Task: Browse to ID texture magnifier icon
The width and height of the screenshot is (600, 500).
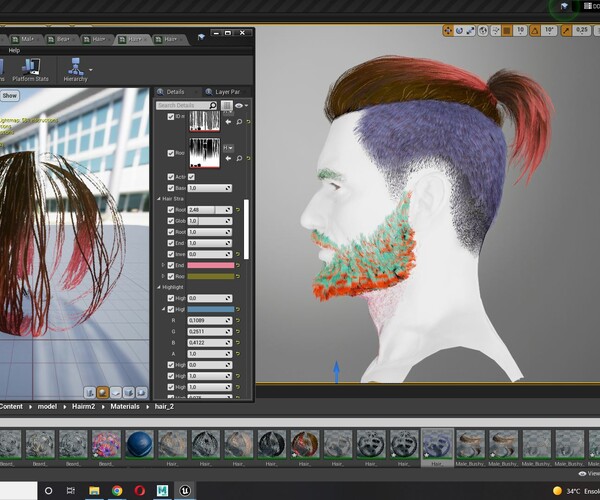Action: click(x=239, y=122)
